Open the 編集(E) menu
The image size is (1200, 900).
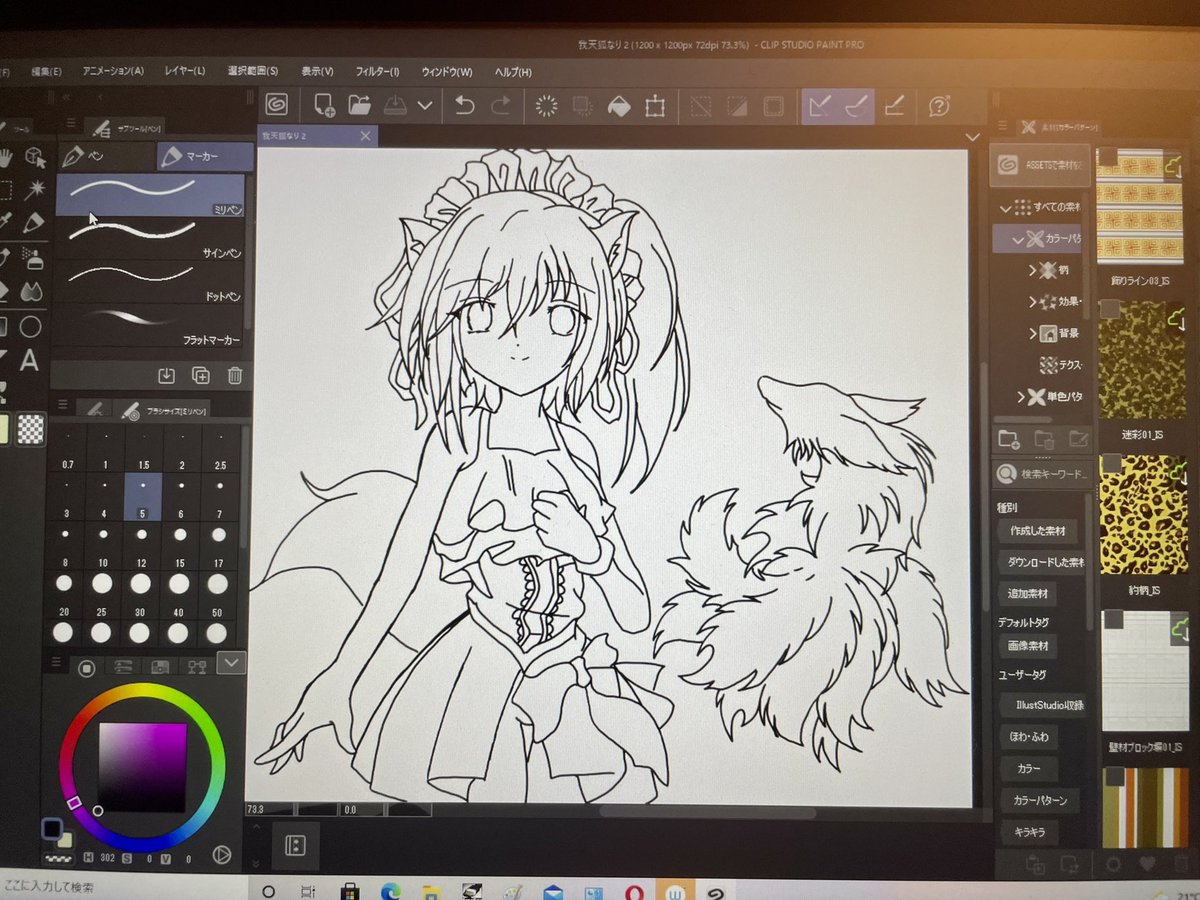point(46,72)
